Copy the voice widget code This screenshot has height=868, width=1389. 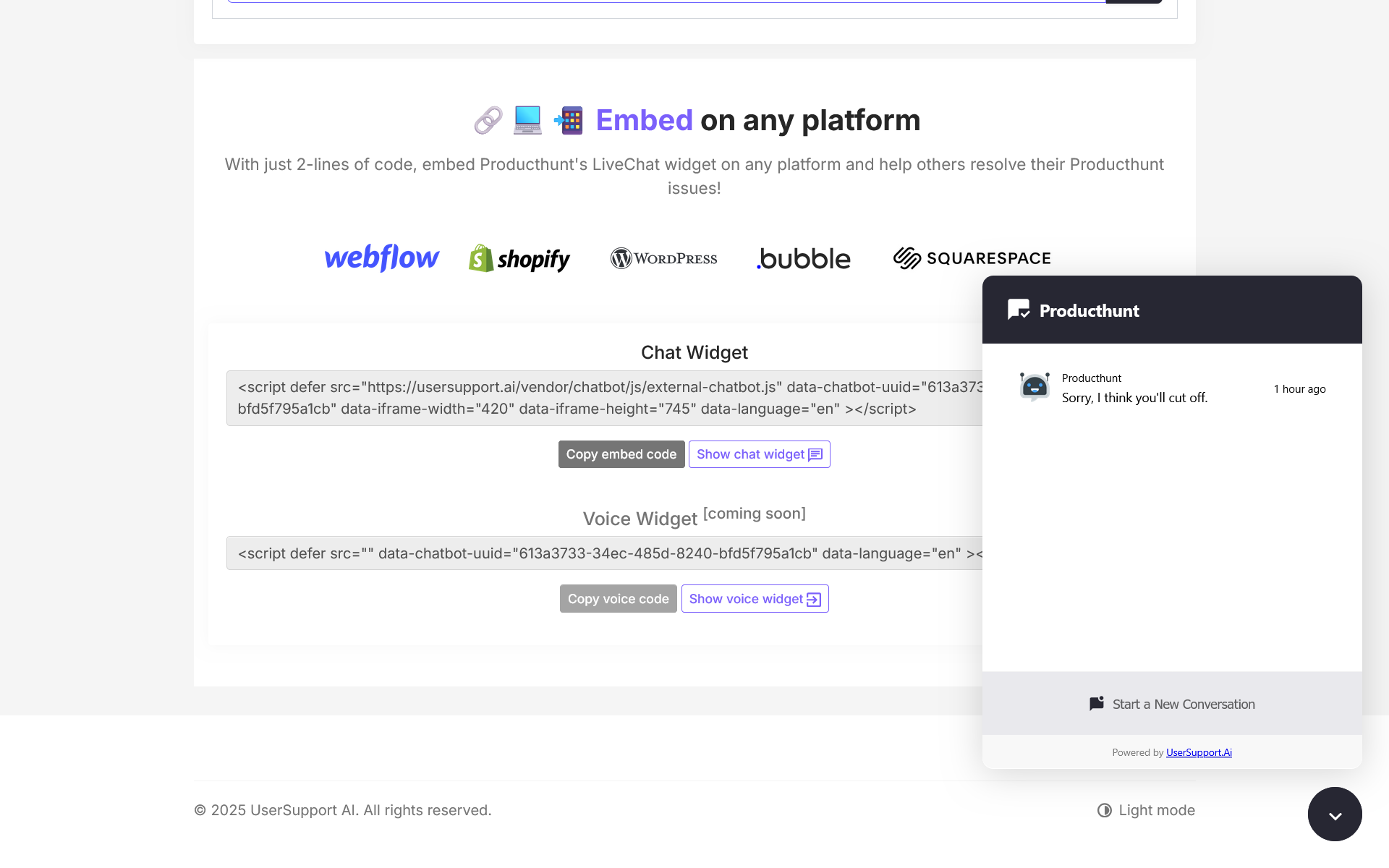(618, 599)
